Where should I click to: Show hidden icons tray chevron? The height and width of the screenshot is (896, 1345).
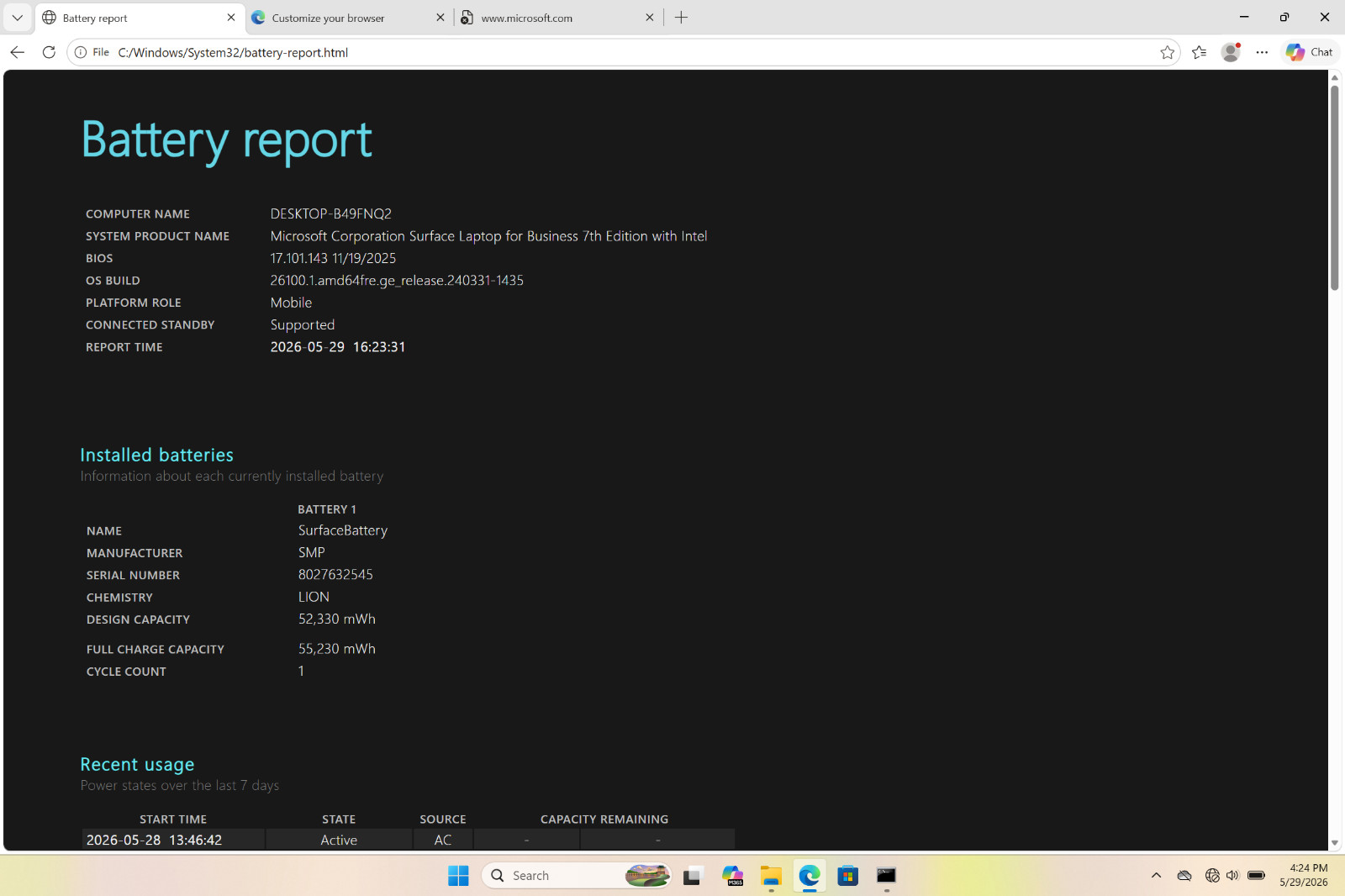click(1156, 876)
